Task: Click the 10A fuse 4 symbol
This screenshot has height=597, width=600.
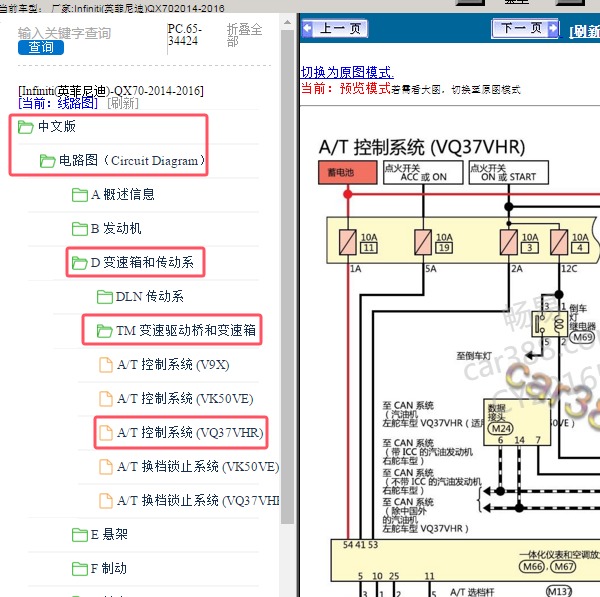Action: [x=559, y=242]
